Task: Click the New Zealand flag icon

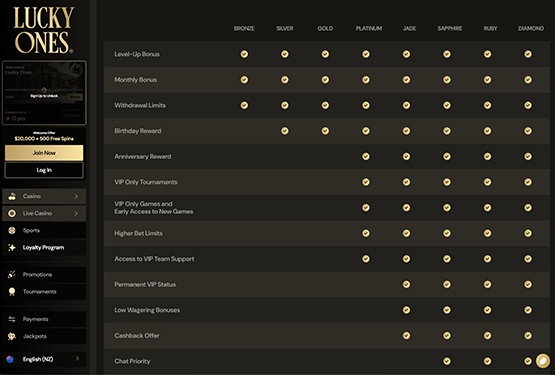Action: (10, 359)
